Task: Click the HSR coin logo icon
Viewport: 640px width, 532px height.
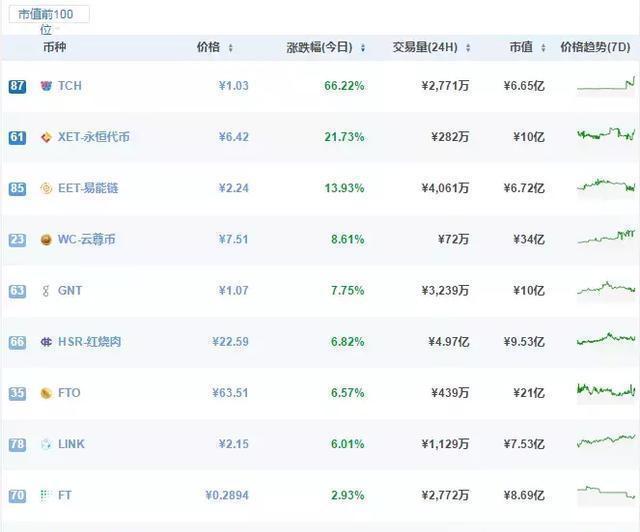Action: 46,342
